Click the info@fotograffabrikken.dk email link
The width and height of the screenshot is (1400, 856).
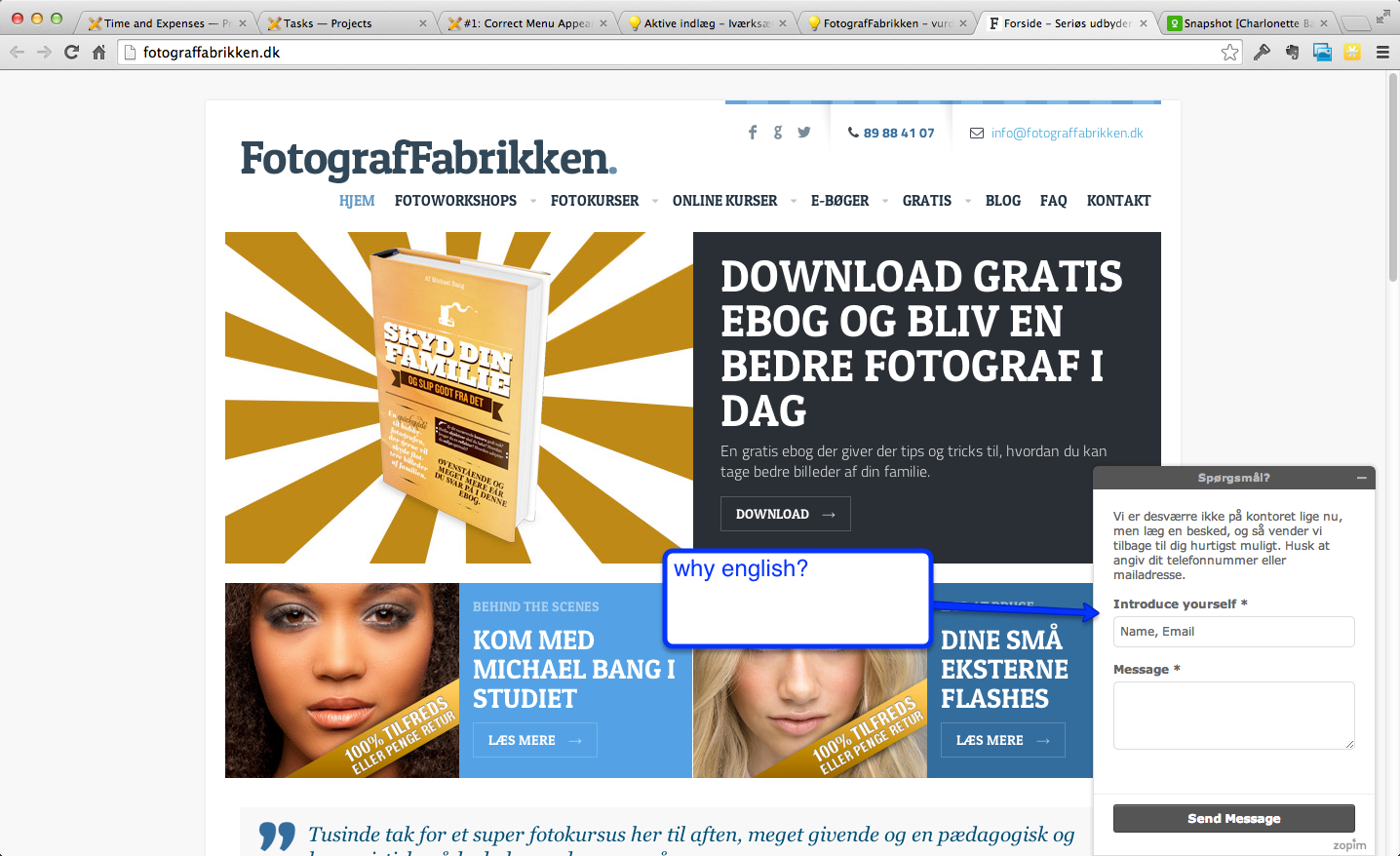pyautogui.click(x=1067, y=134)
